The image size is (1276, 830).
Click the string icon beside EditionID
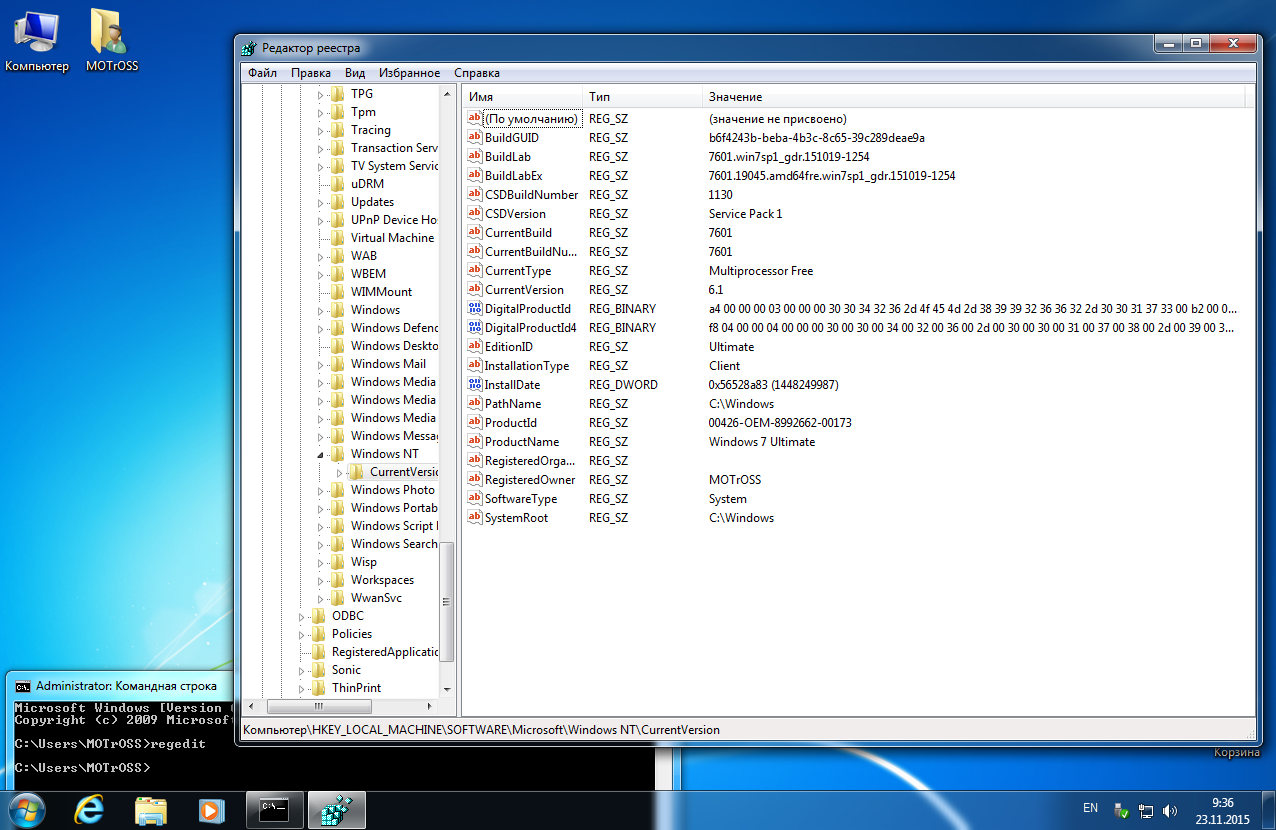[475, 346]
